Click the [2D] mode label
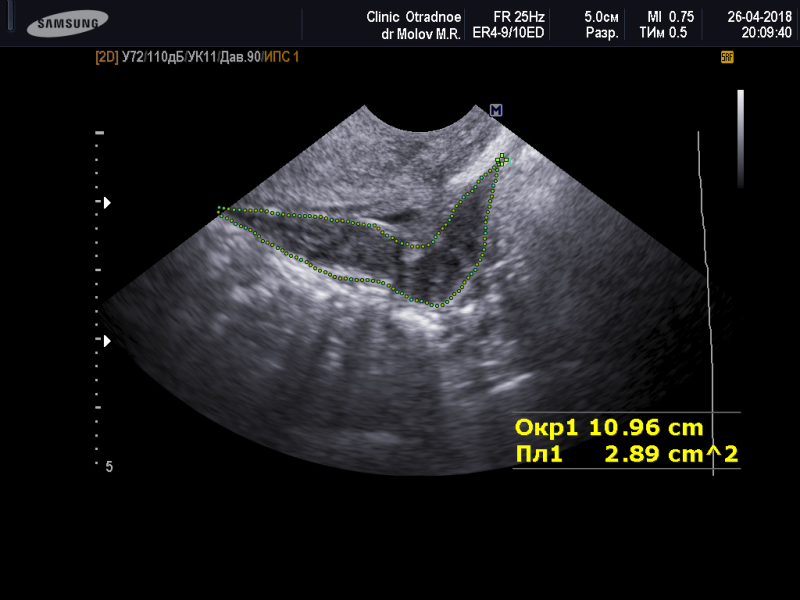800x600 pixels. (107, 57)
